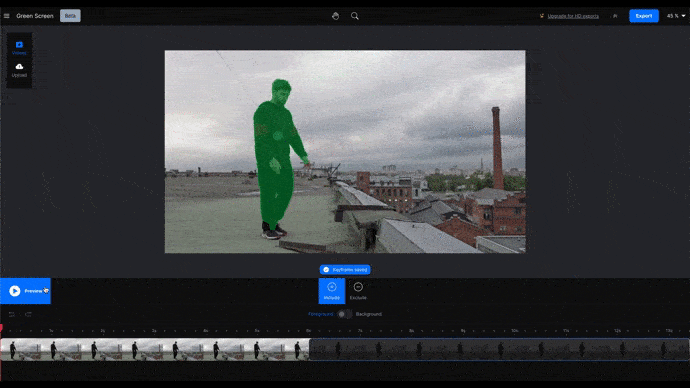Click the Foreground label
The height and width of the screenshot is (388, 690).
pos(321,314)
